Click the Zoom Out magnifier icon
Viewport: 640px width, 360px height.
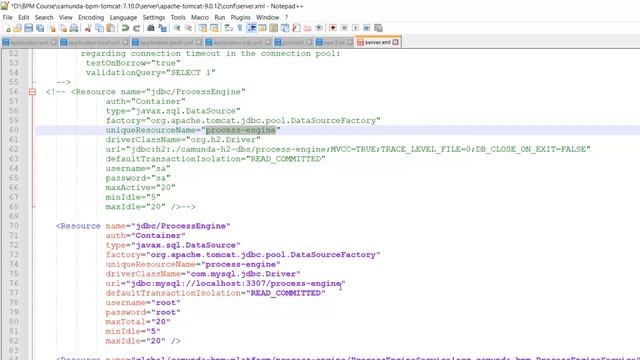(188, 28)
